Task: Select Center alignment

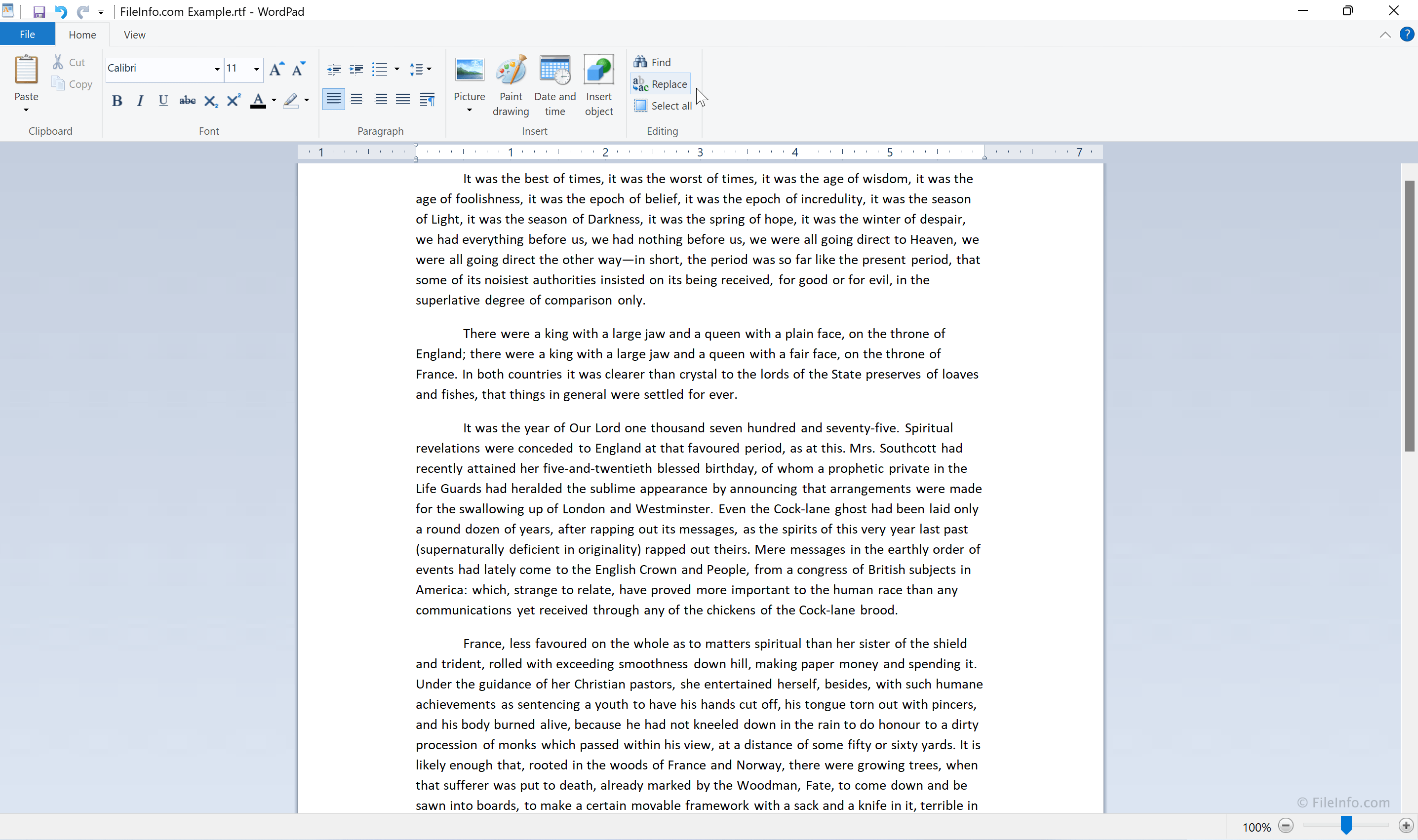Action: pos(356,99)
